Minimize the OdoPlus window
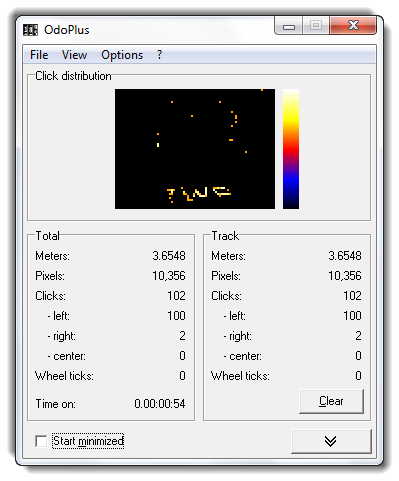Screen dimensions: 399x481 pyautogui.click(x=289, y=26)
